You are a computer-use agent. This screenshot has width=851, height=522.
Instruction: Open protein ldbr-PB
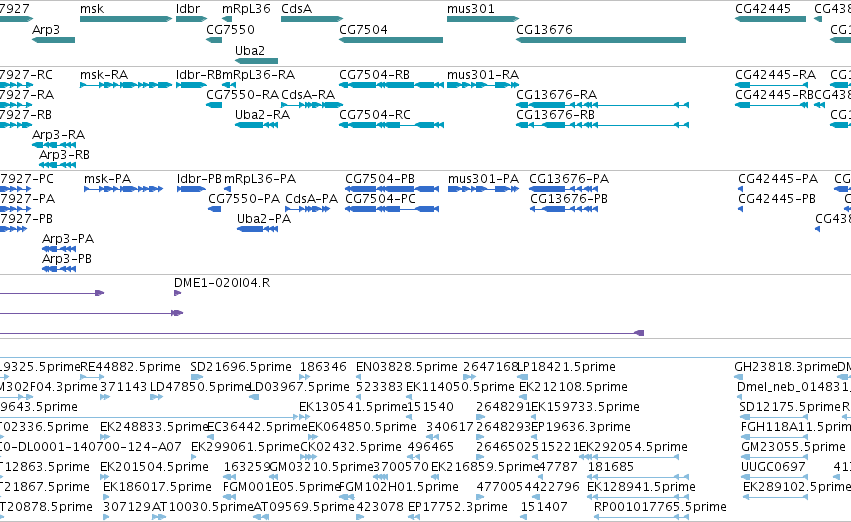192,189
